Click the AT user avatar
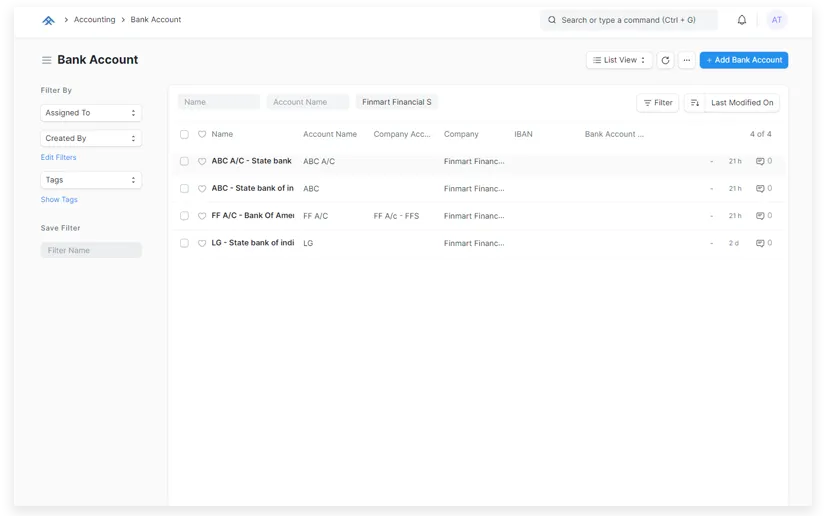Viewport: 826px width, 516px height. (776, 20)
